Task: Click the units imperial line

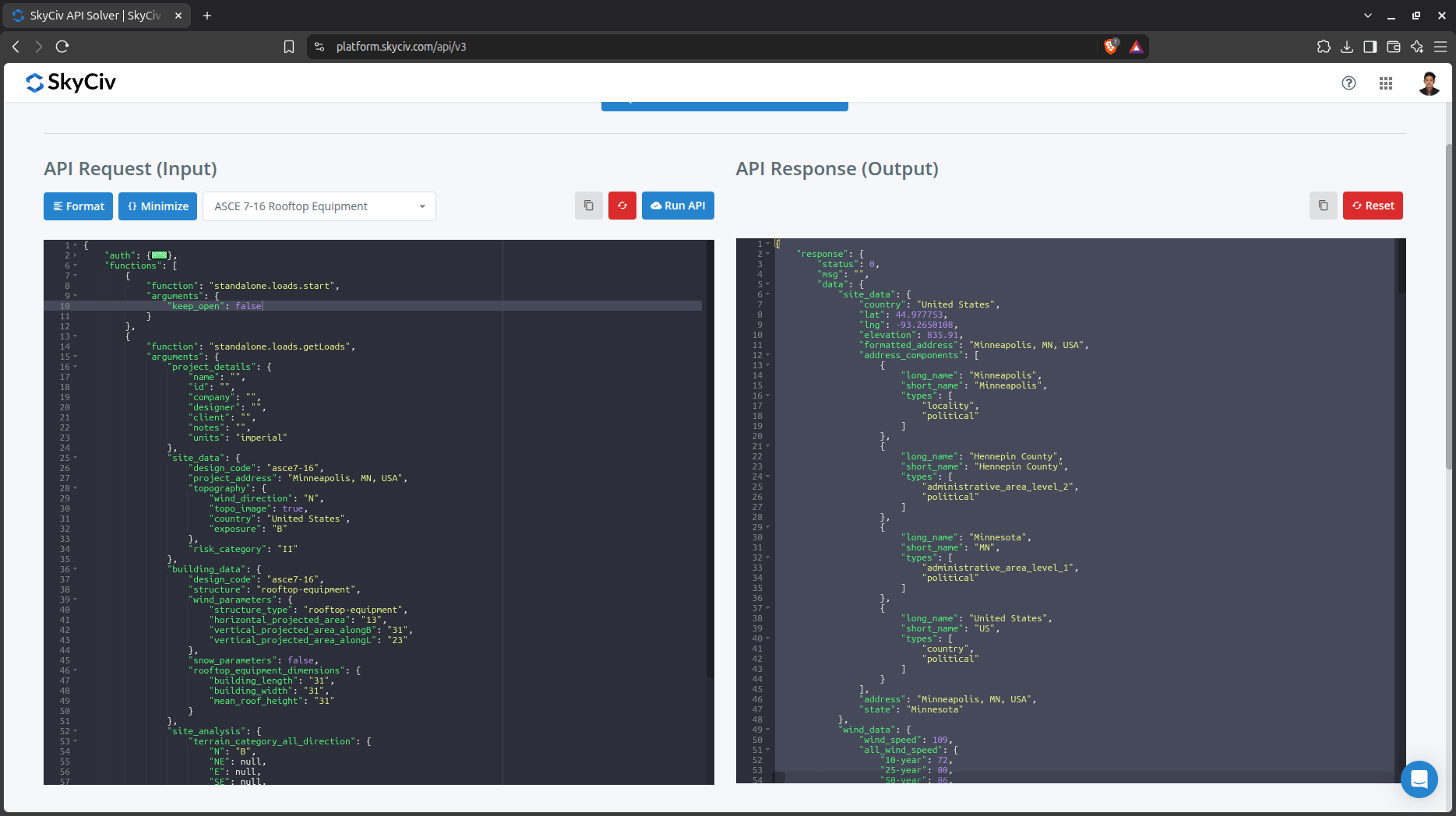Action: click(x=238, y=438)
